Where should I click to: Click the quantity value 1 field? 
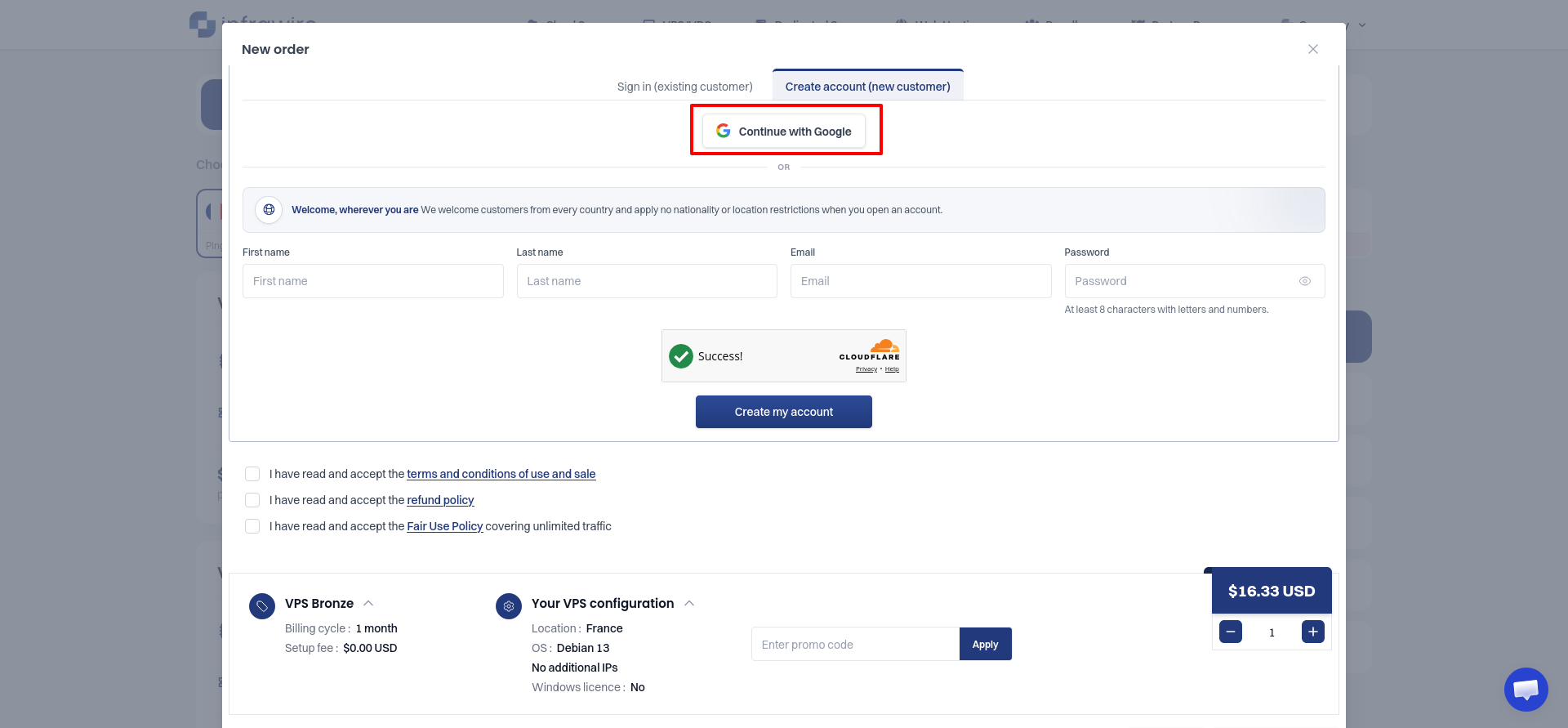point(1272,632)
